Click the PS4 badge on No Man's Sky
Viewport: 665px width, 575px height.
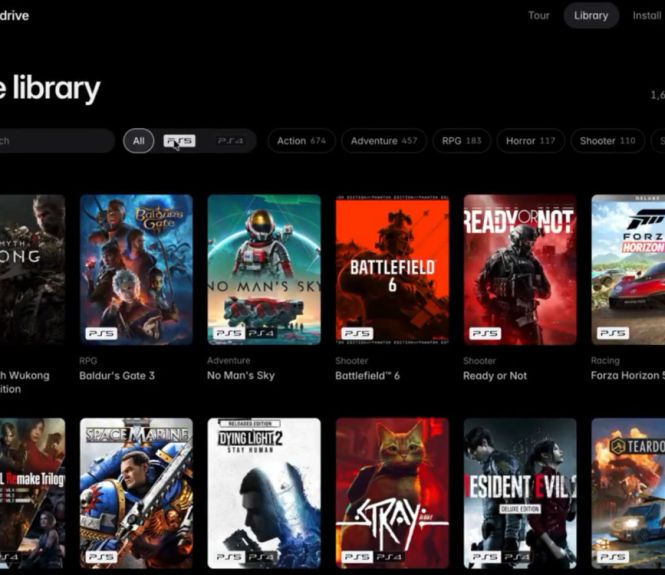261,333
